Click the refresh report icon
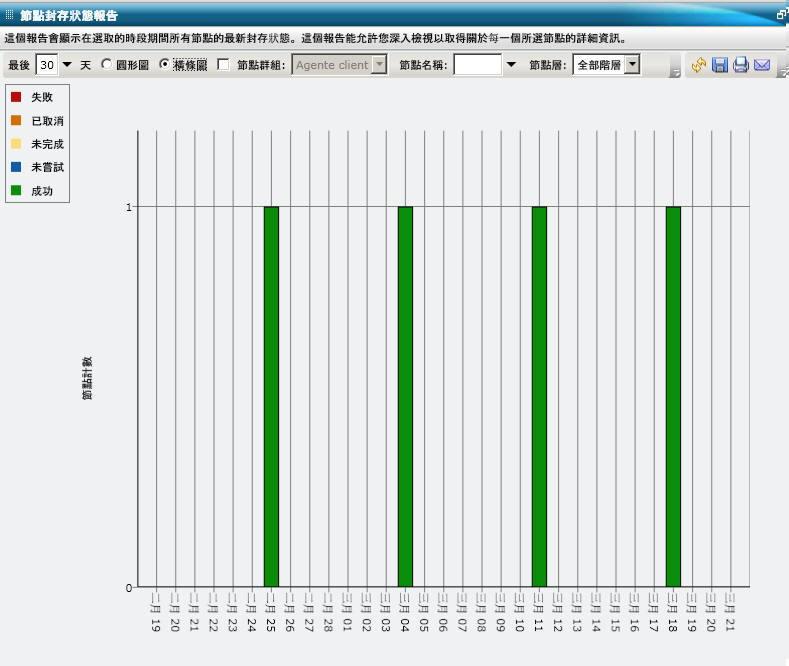 point(698,65)
